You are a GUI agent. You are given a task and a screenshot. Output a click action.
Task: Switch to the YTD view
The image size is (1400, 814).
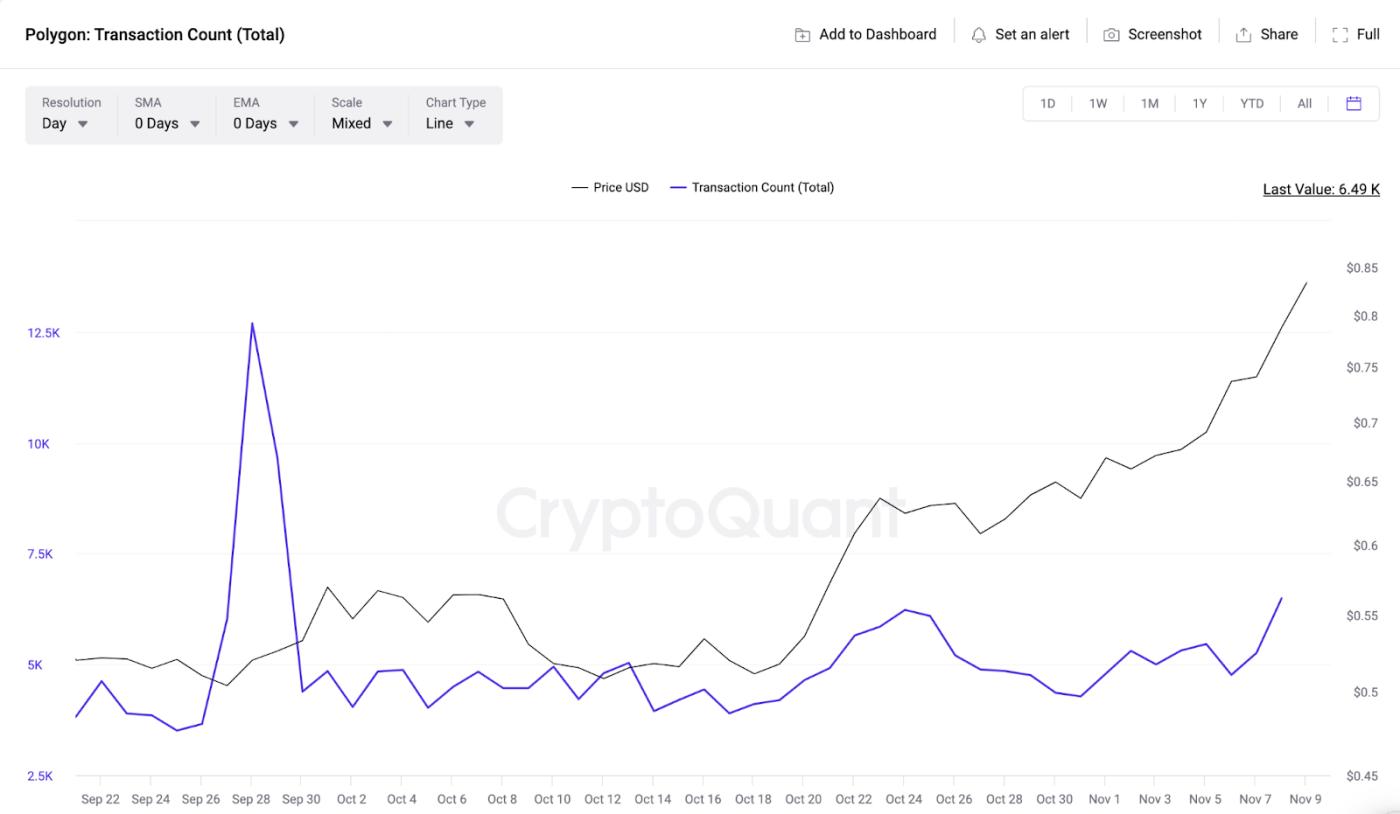coord(1251,103)
